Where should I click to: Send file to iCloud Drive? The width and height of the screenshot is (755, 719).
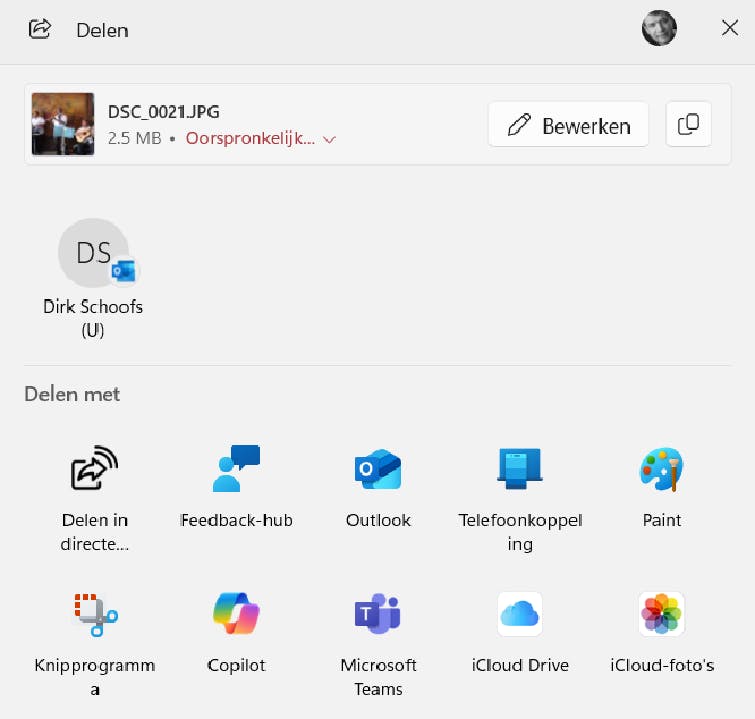(520, 633)
